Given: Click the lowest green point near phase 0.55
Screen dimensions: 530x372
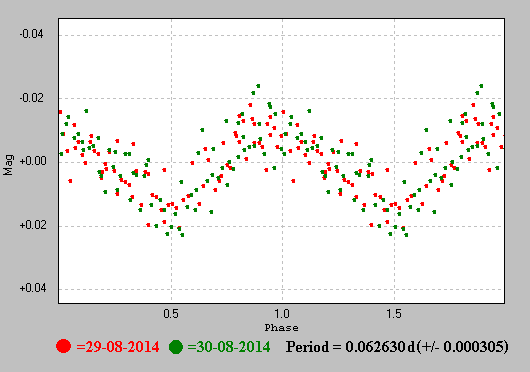Looking at the screenshot, I should pos(183,235).
